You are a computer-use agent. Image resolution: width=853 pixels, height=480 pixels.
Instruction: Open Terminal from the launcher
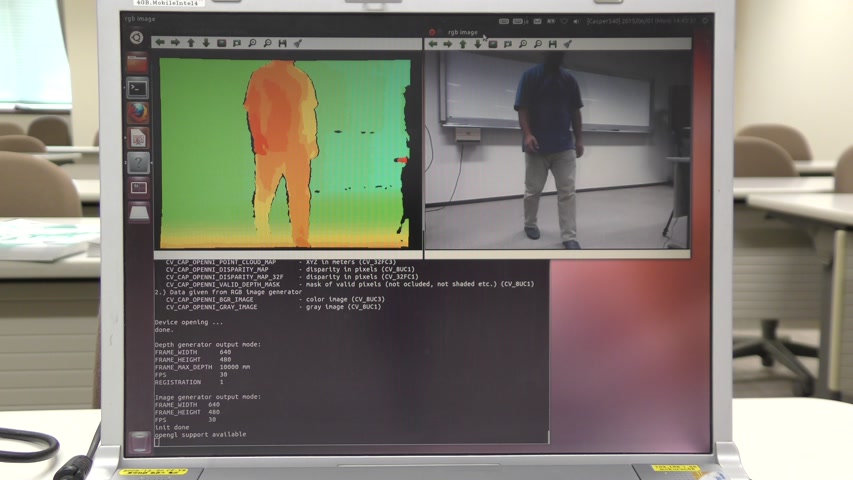point(138,88)
